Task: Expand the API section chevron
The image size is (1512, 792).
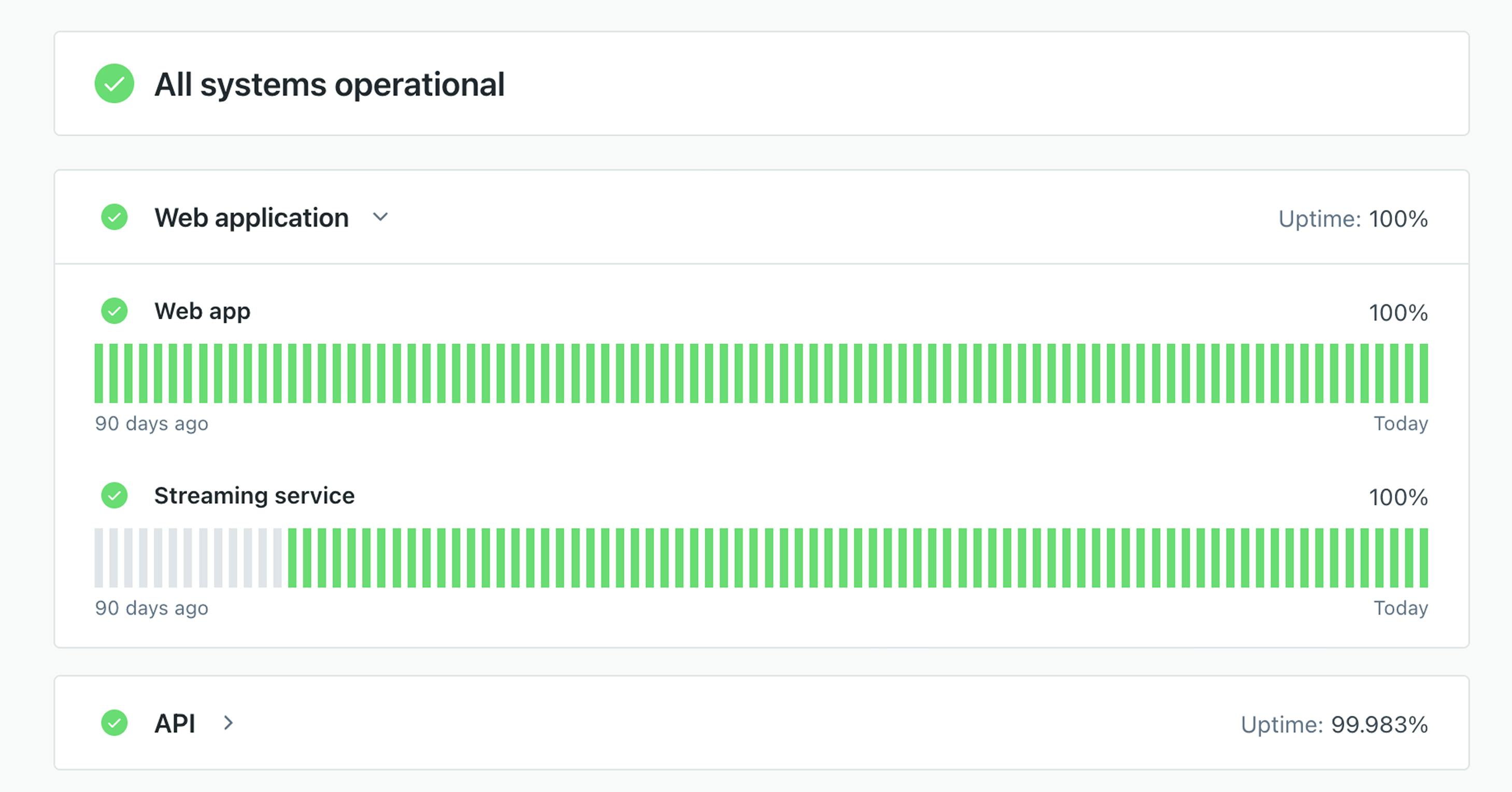Action: pos(229,723)
